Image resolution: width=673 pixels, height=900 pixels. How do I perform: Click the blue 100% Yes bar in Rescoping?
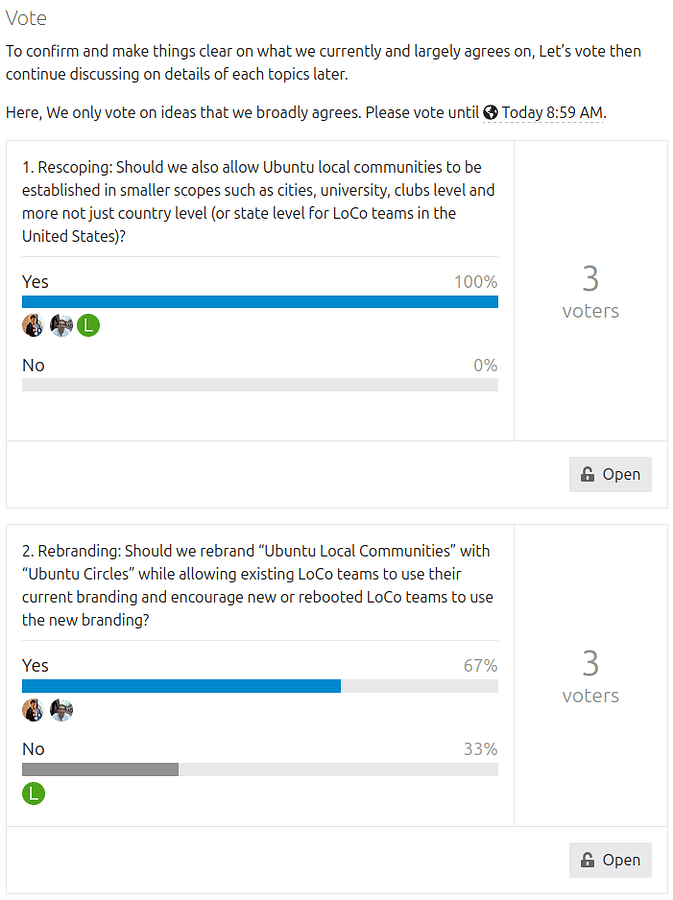[x=259, y=301]
